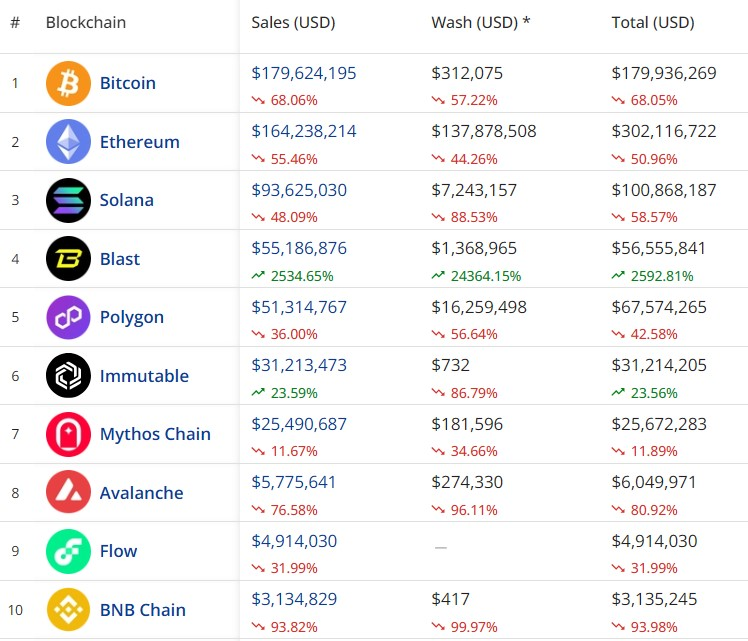
Task: Click the Mythos Chain logo icon
Action: (68, 434)
